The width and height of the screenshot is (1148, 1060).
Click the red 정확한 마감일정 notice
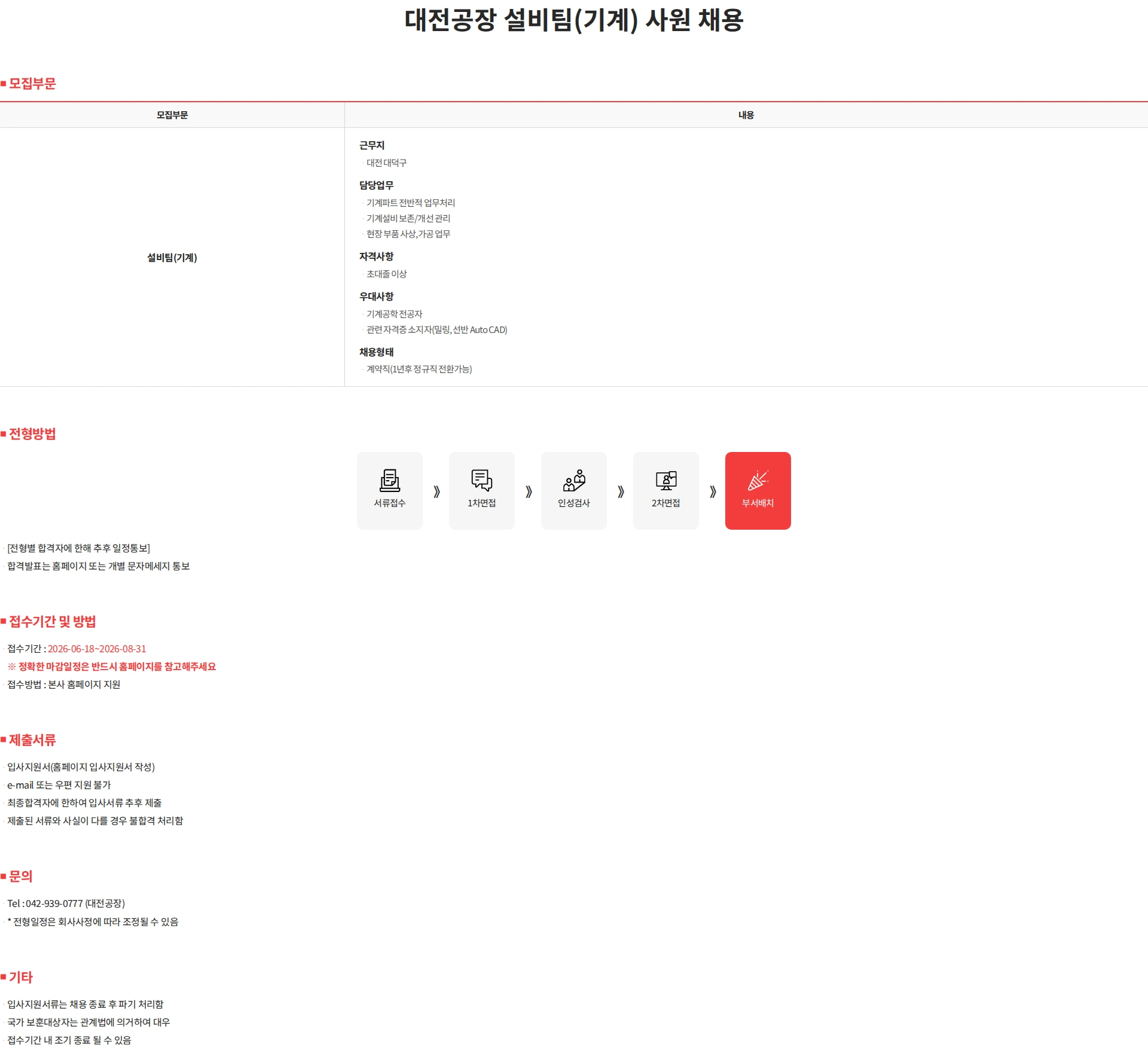(x=112, y=667)
